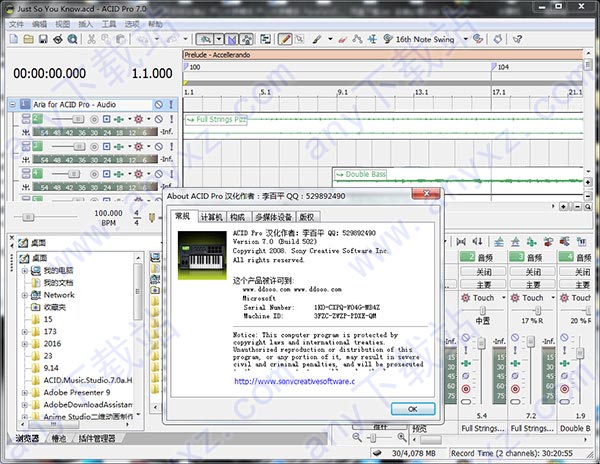Switch to the 多媒体设备 tab in the About dialog
Image resolution: width=600 pixels, height=464 pixels.
pos(274,217)
